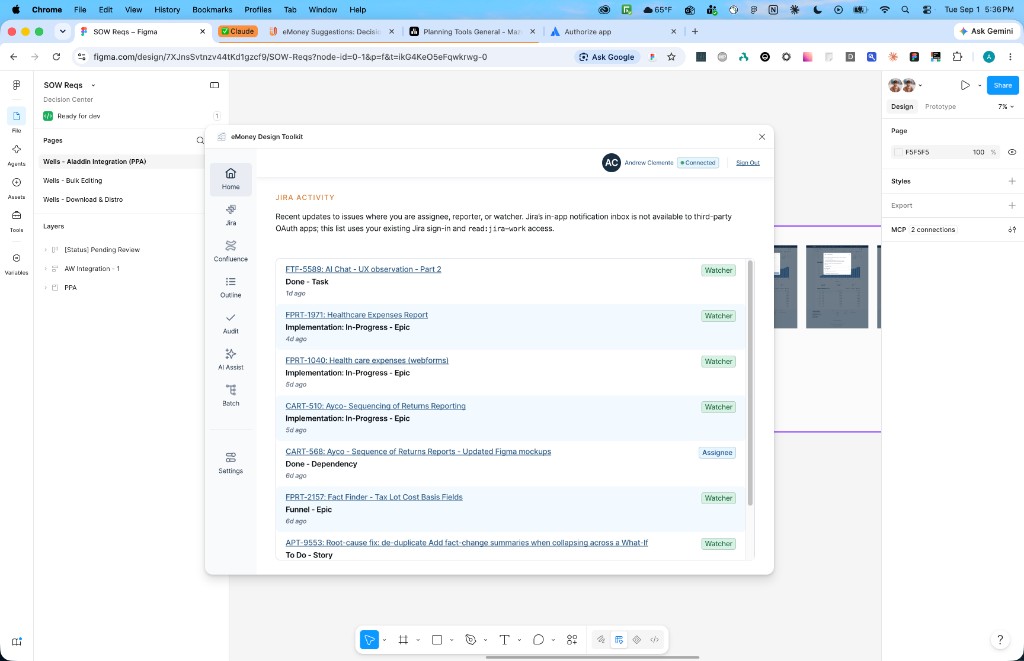Open the Confluence section in toolkit sidebar
Viewport: 1024px width, 661px height.
point(231,251)
